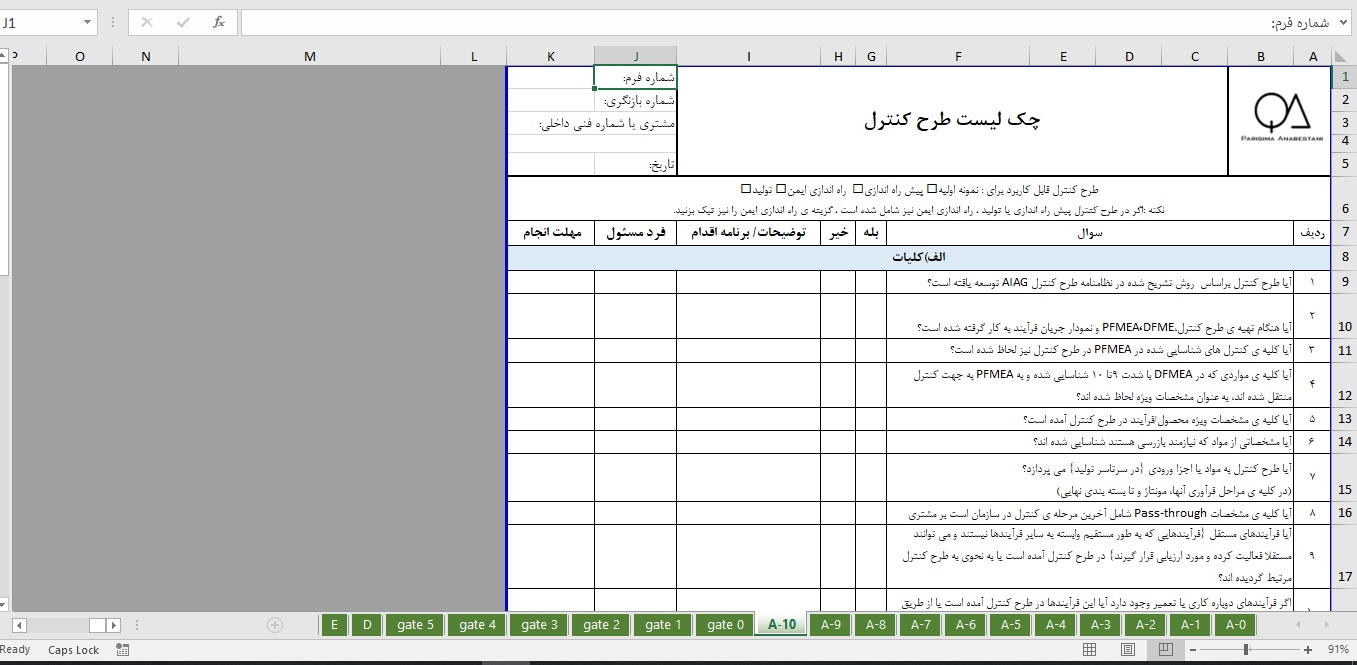The image size is (1357, 665).
Task: Add a new worksheet with the plus icon
Action: 275,625
